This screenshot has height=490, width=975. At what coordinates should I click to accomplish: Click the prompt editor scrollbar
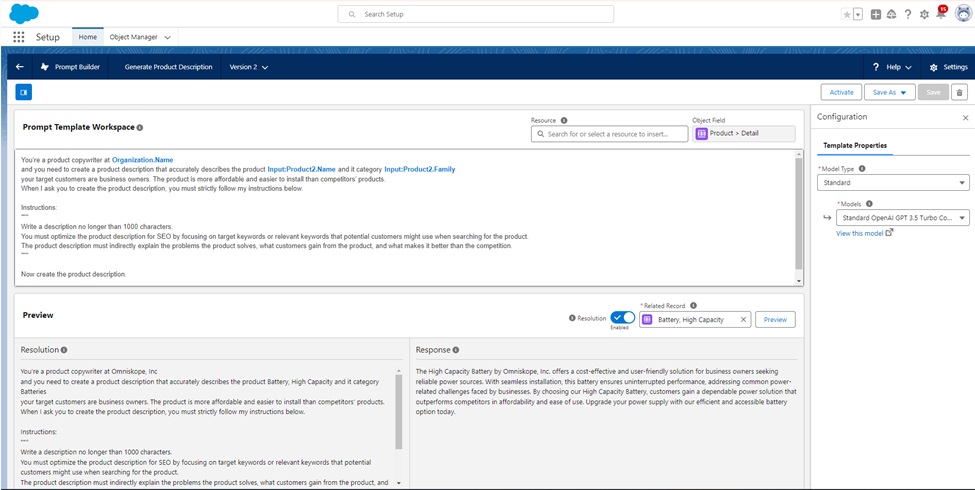[x=799, y=211]
